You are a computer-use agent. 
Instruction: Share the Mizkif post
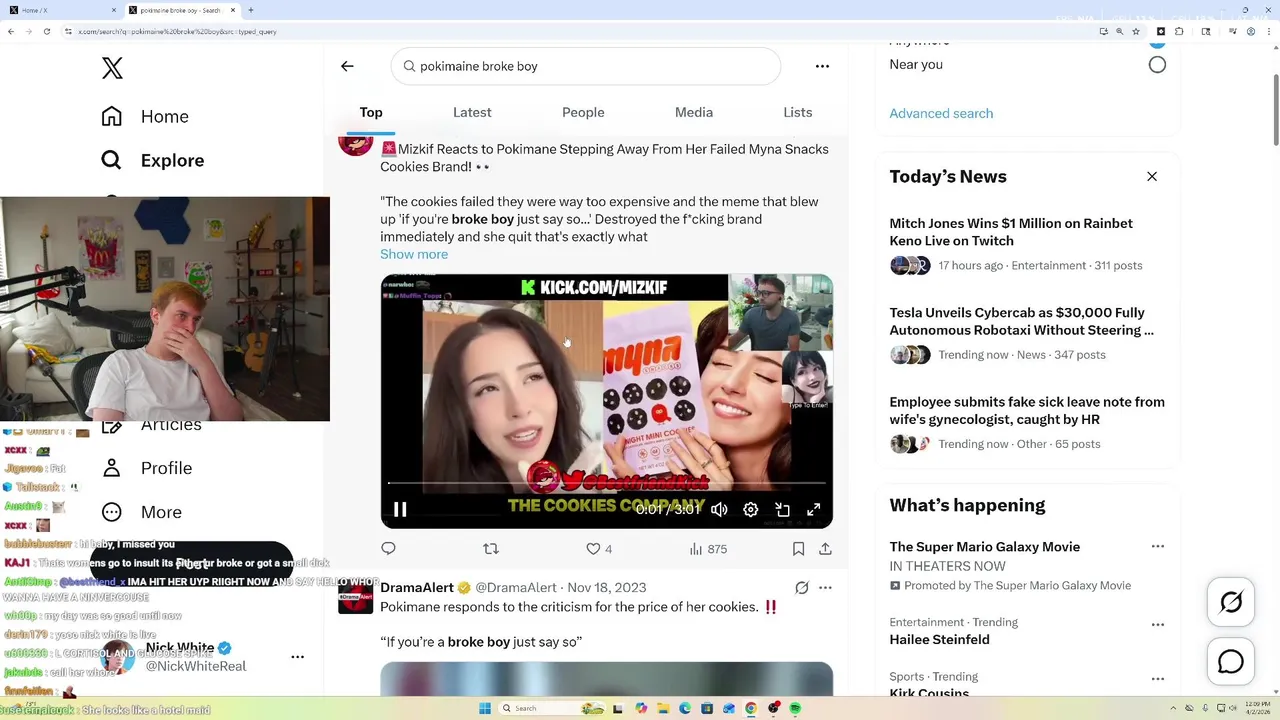tap(825, 548)
